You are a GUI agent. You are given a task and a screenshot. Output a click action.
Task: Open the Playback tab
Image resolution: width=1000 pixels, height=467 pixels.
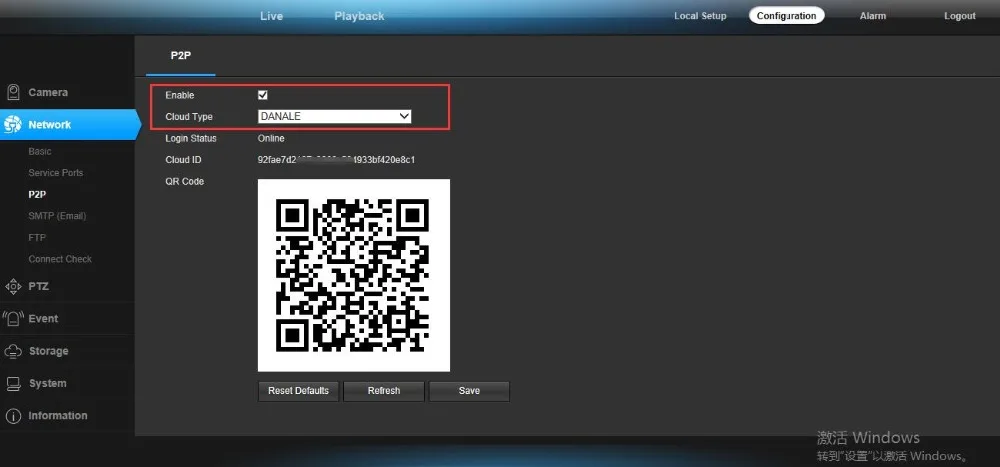point(359,16)
